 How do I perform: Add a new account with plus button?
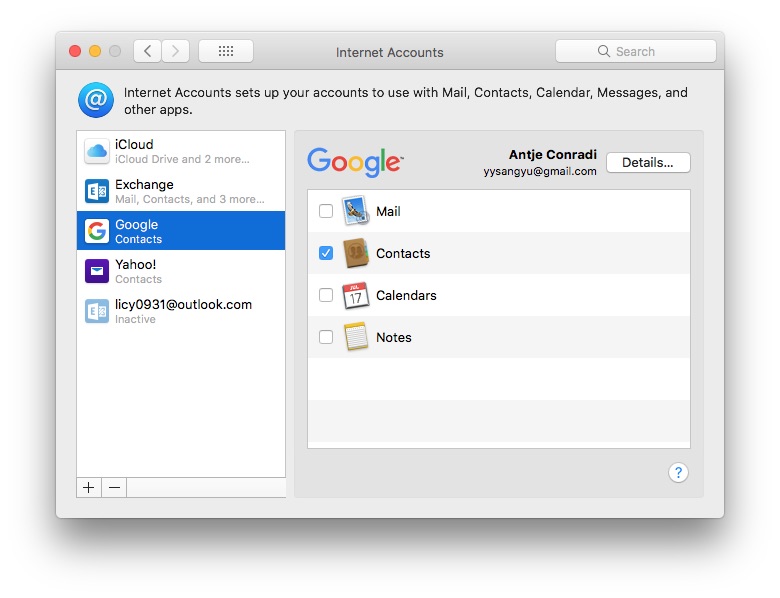pos(89,487)
